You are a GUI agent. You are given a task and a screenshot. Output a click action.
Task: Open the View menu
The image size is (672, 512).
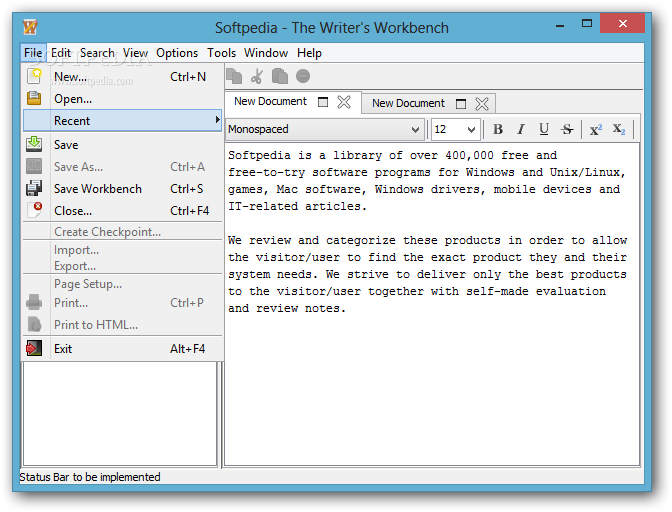(x=135, y=53)
